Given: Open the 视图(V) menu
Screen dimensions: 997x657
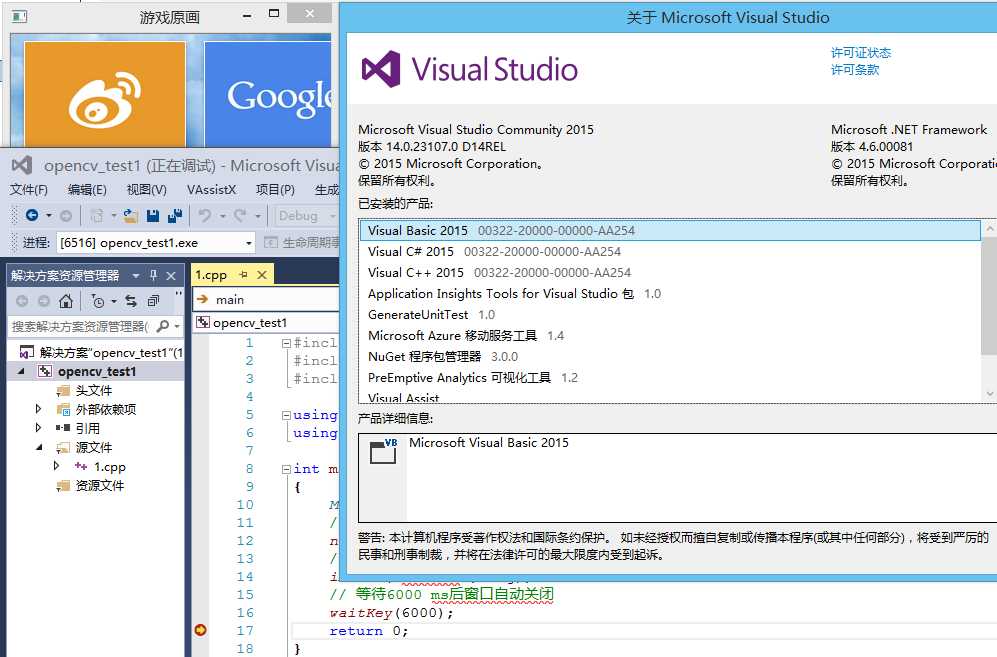Looking at the screenshot, I should [x=147, y=190].
